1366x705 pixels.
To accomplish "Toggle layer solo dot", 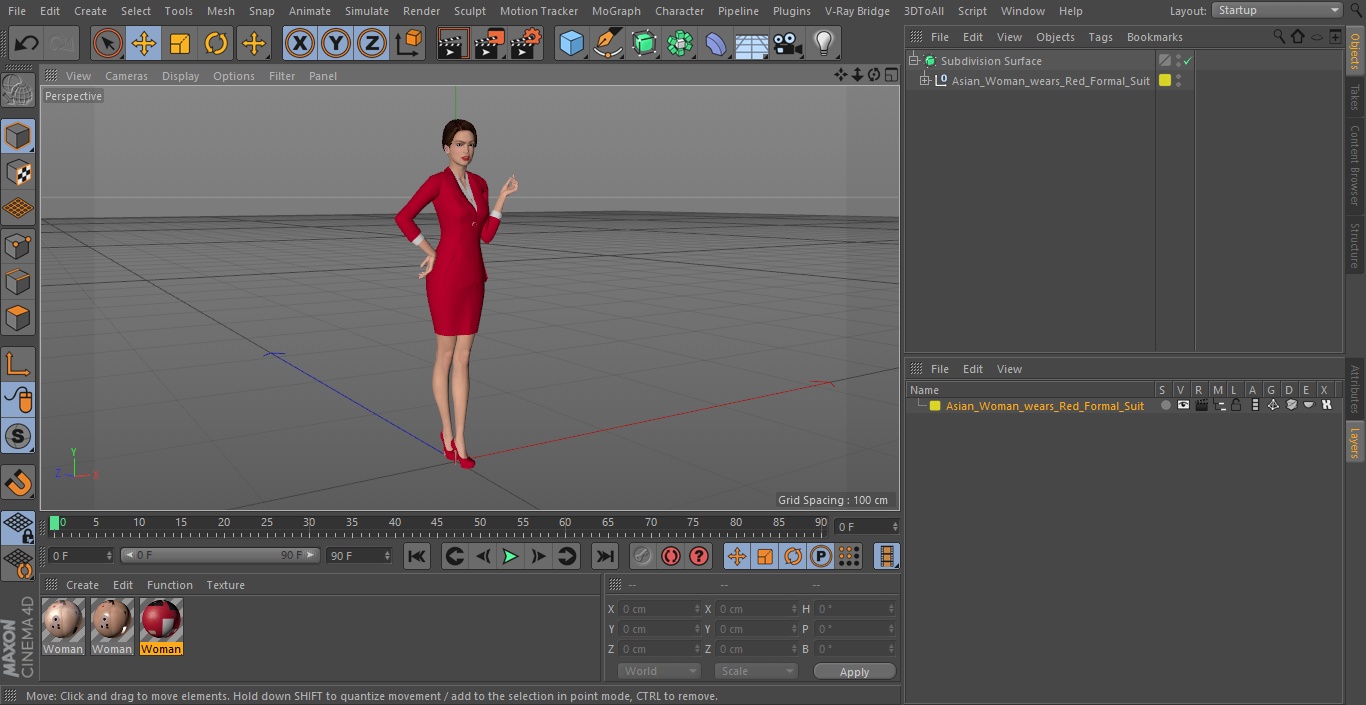I will pos(1165,406).
